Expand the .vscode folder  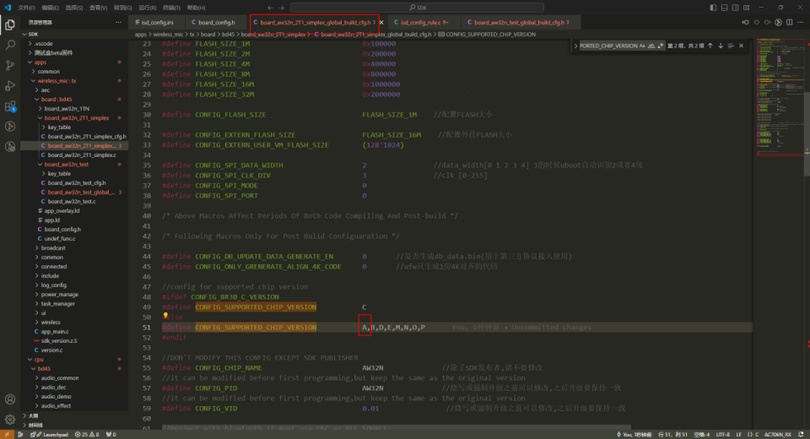[30, 43]
